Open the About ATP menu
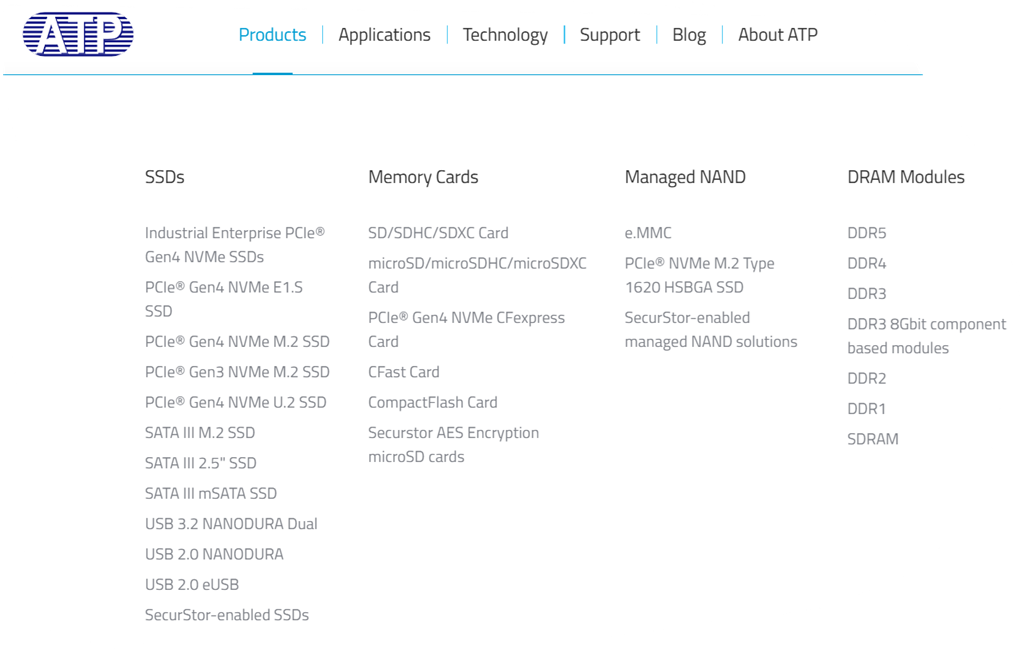The height and width of the screenshot is (649, 1021). (777, 35)
